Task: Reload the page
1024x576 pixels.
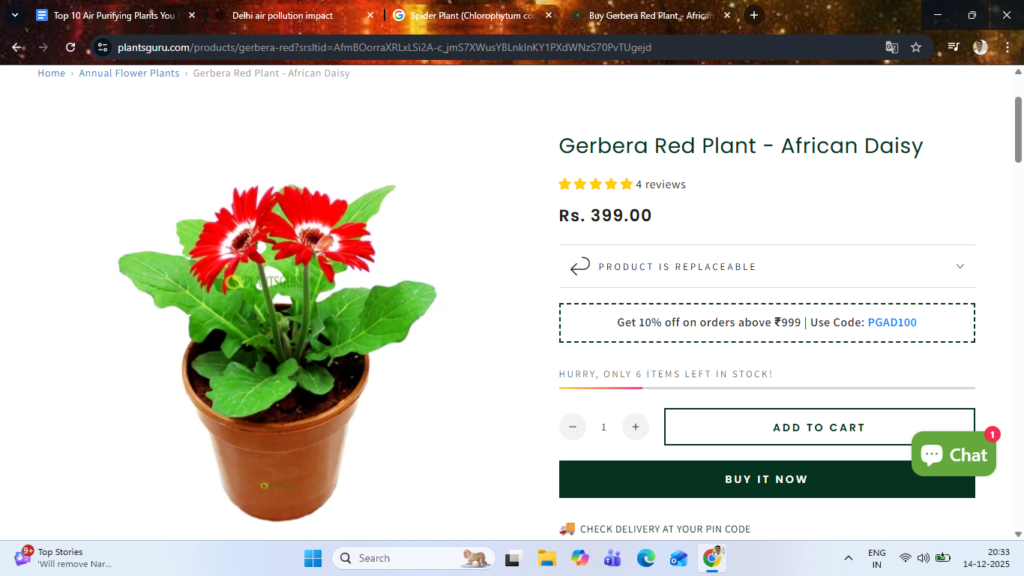Action: [71, 47]
